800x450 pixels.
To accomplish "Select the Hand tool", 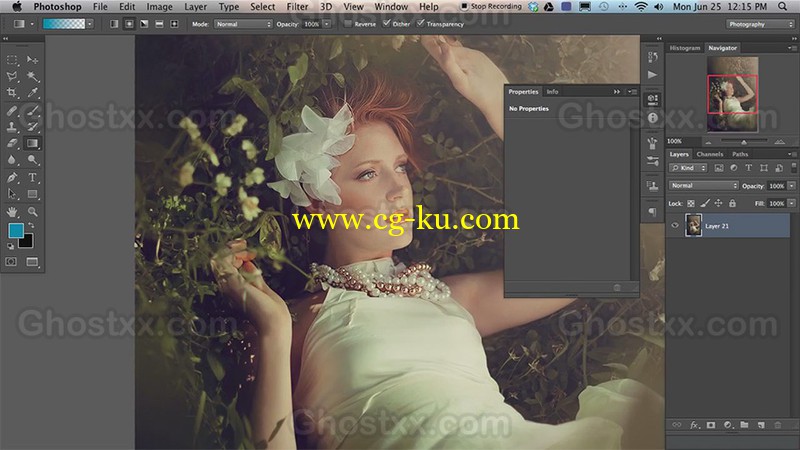I will click(12, 211).
